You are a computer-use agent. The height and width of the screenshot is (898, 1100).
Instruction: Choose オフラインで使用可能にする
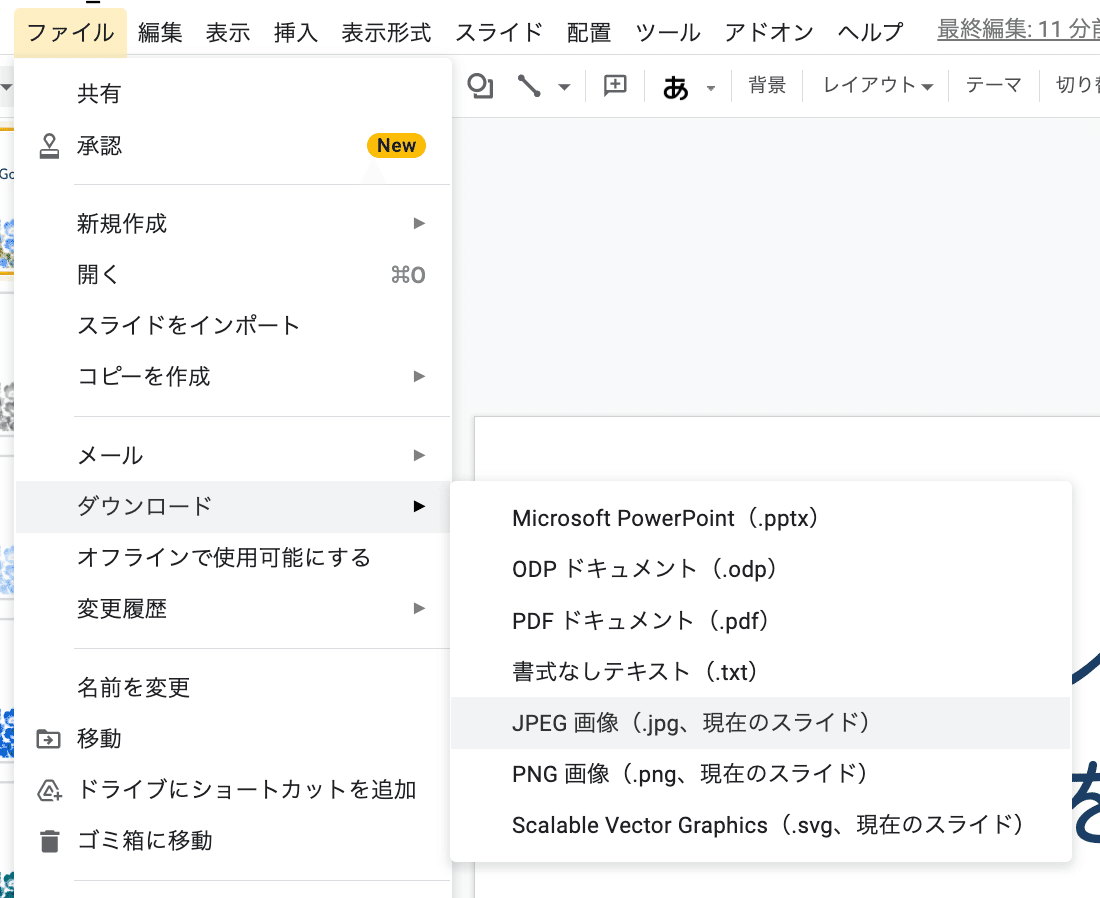[232, 557]
